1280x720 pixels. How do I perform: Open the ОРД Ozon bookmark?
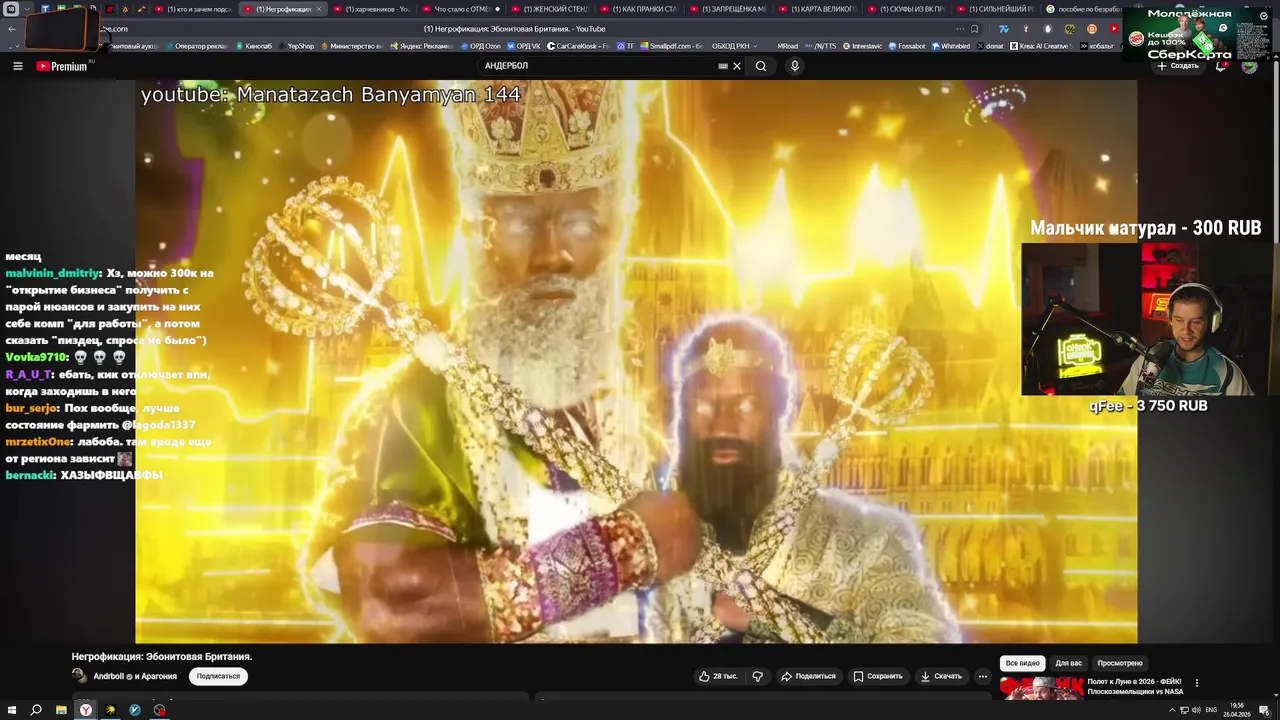pyautogui.click(x=481, y=46)
